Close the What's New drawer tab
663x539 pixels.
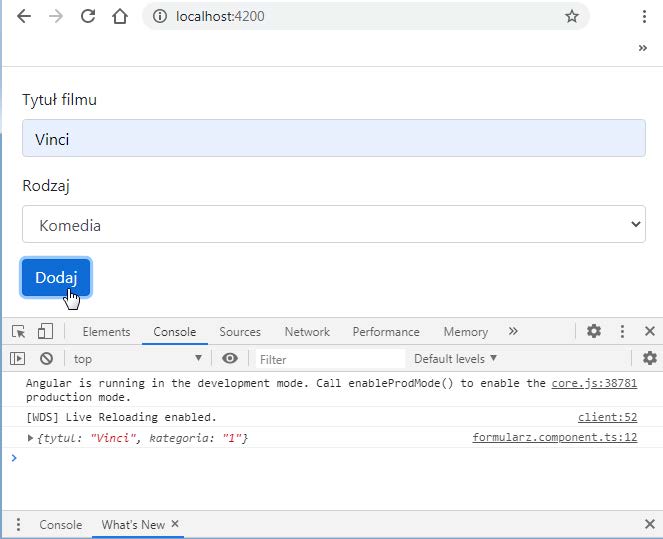(175, 524)
